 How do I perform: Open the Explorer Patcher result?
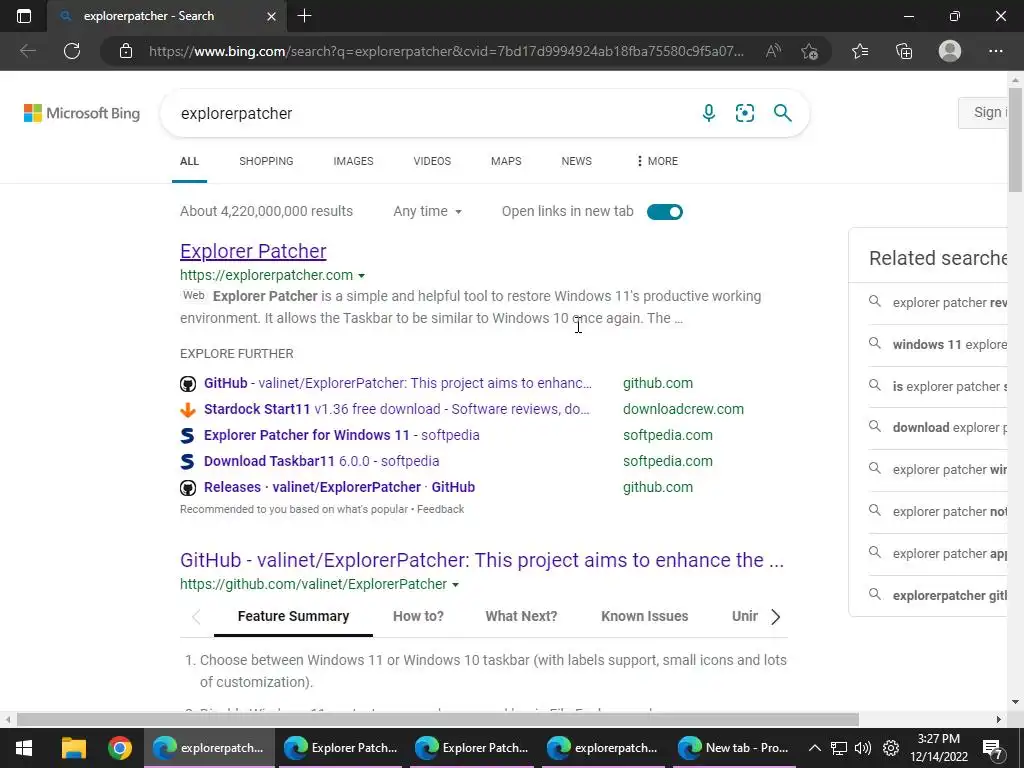tap(253, 251)
